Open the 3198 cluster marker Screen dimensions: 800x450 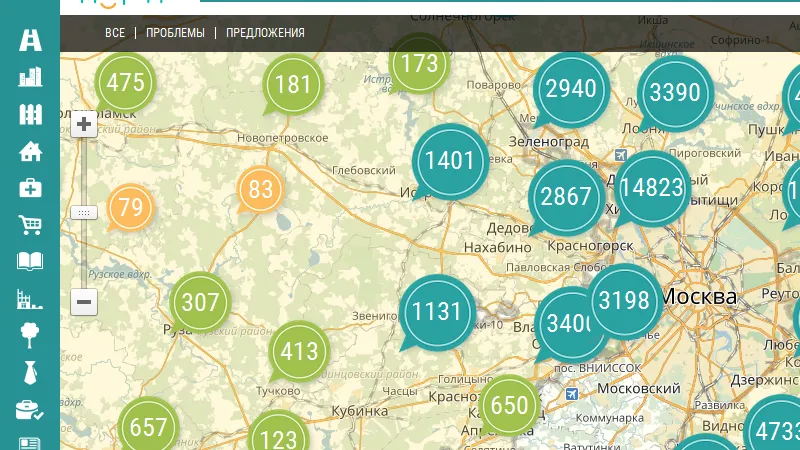pos(624,301)
